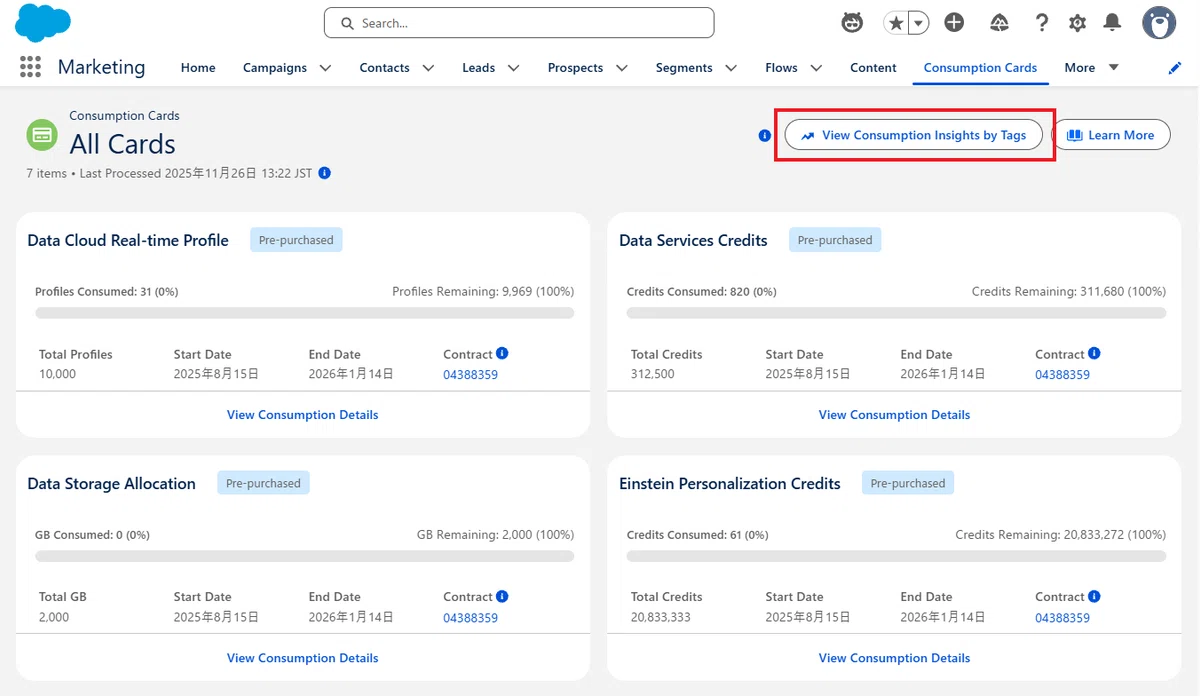Expand the Leads tab chevron
The height and width of the screenshot is (696, 1200).
(513, 68)
